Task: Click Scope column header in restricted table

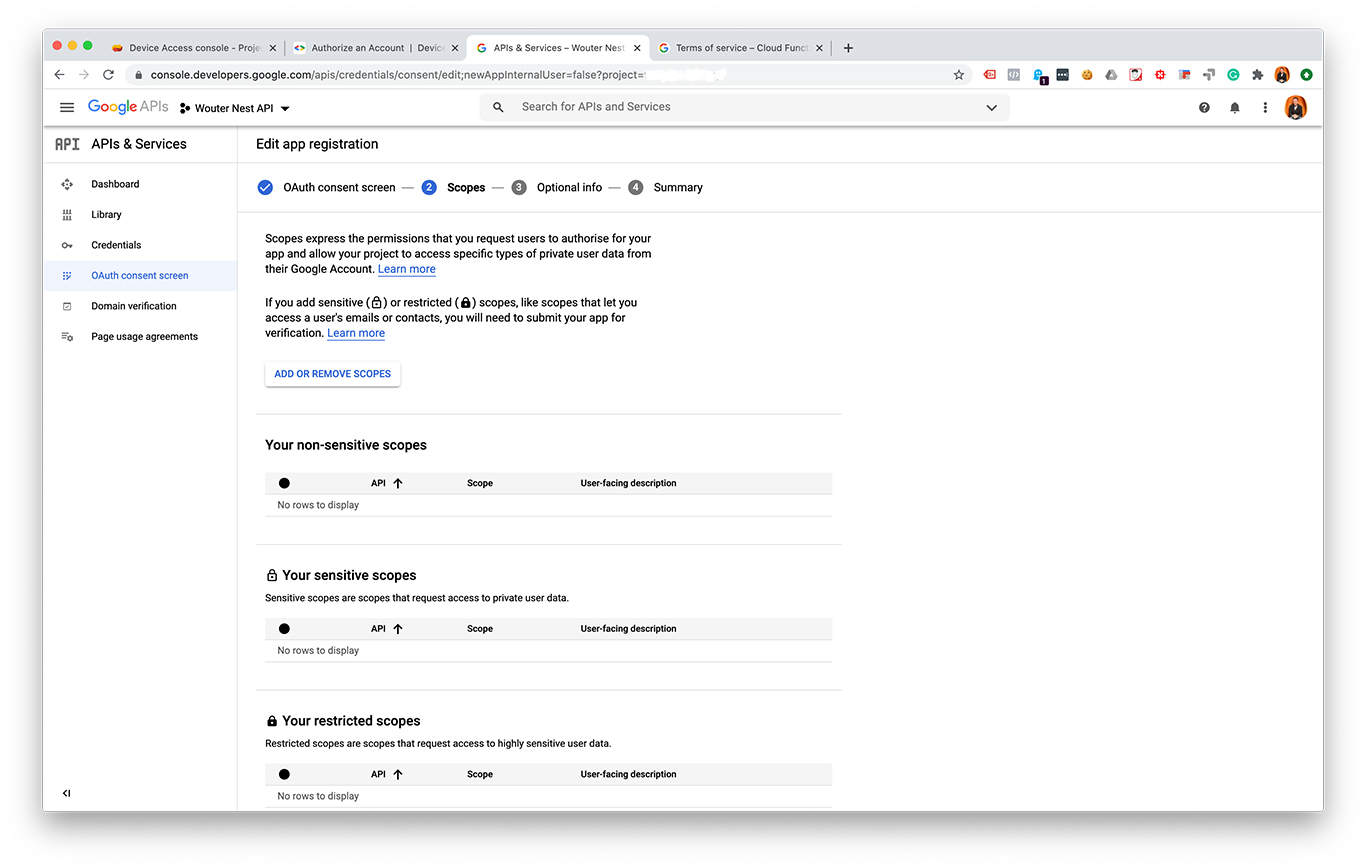Action: pos(480,774)
